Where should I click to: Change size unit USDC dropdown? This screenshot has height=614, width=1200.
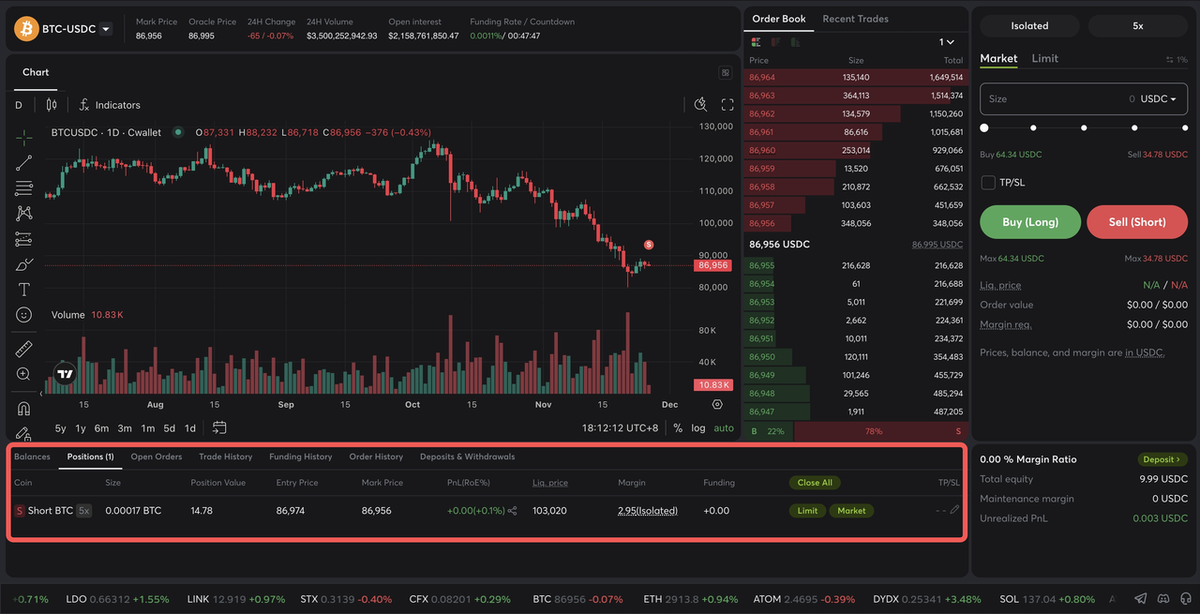pyautogui.click(x=1158, y=99)
